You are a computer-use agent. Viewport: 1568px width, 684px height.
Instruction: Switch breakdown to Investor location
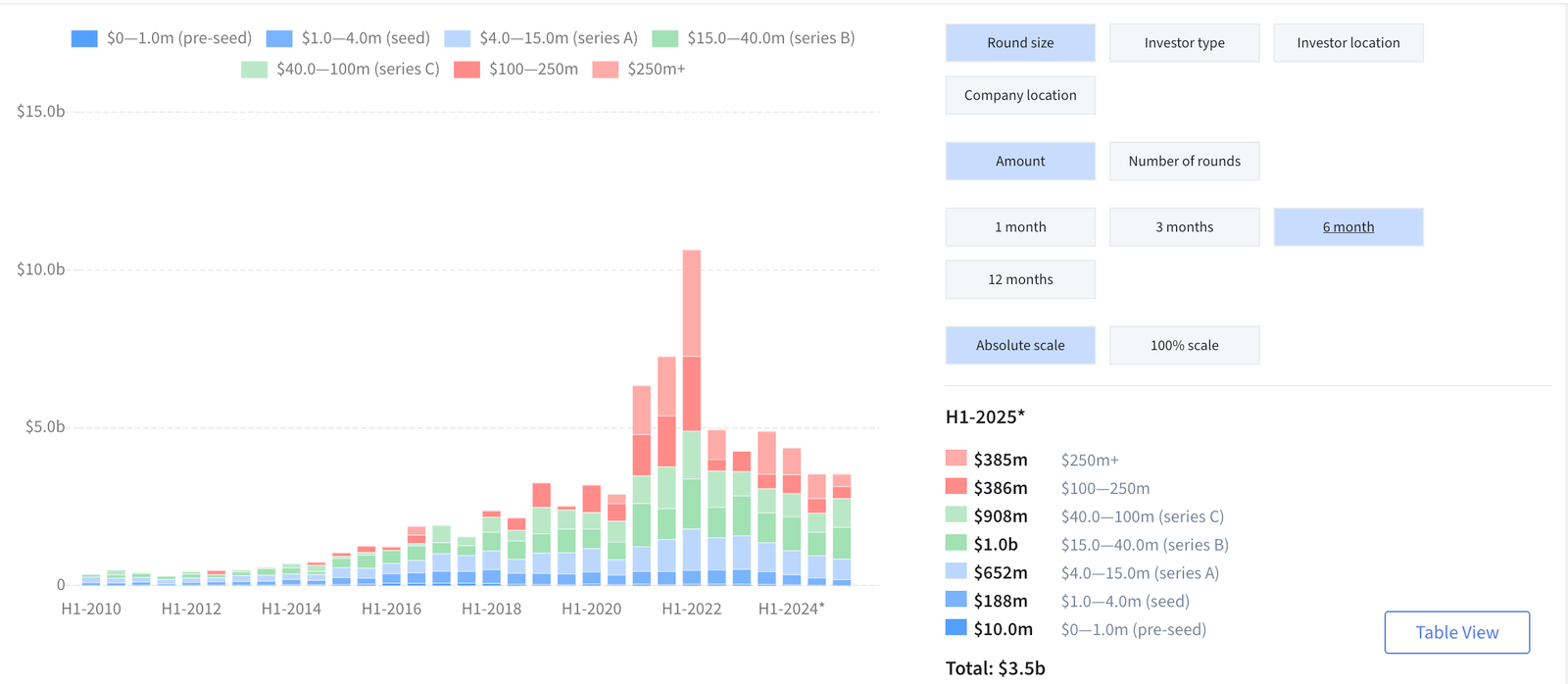tap(1347, 43)
